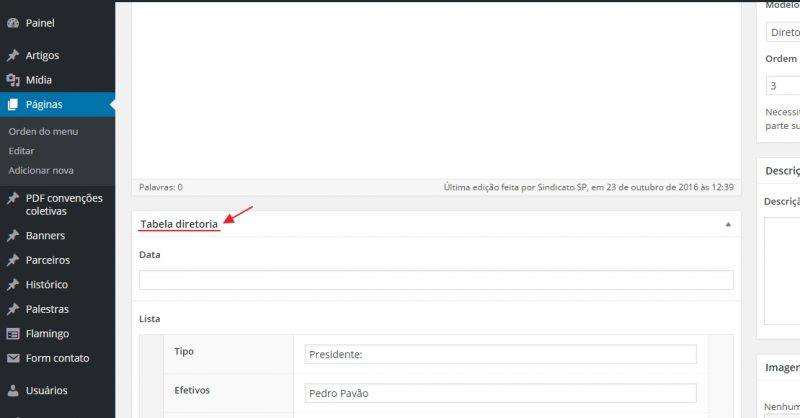Open the Modelo dropdown in sidebar
The width and height of the screenshot is (800, 418).
click(x=782, y=32)
